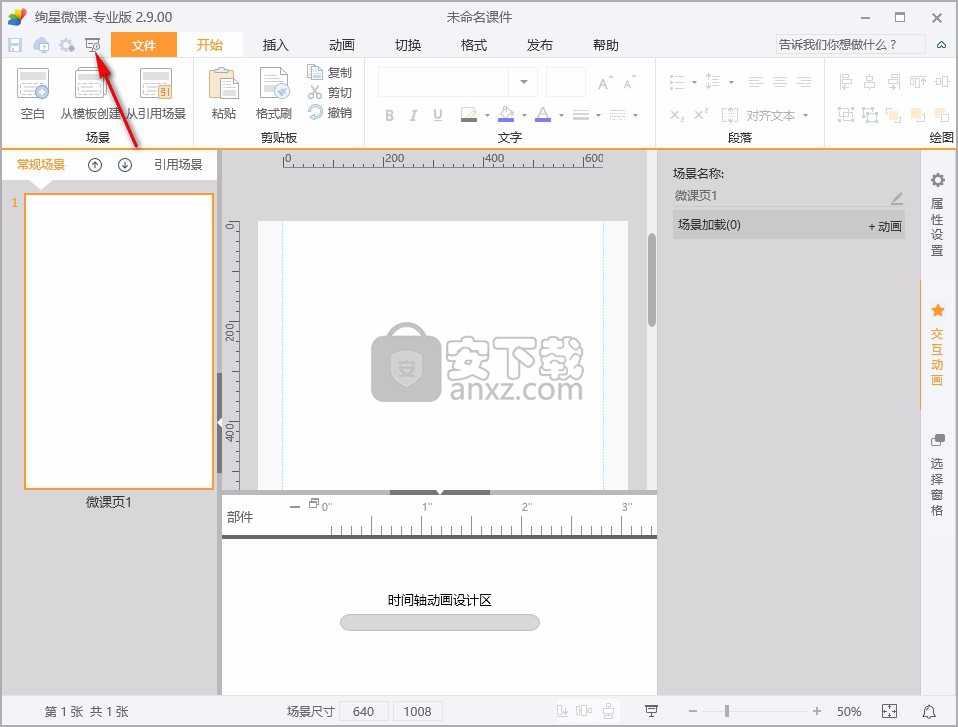The height and width of the screenshot is (727, 958).
Task: Select the 常规场景 tab
Action: (x=41, y=165)
